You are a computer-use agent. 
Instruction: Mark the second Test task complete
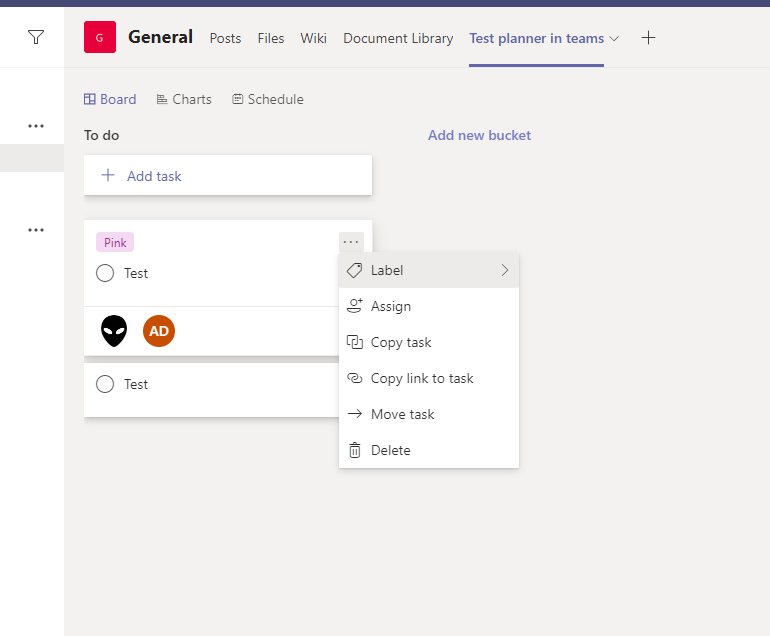coord(105,384)
